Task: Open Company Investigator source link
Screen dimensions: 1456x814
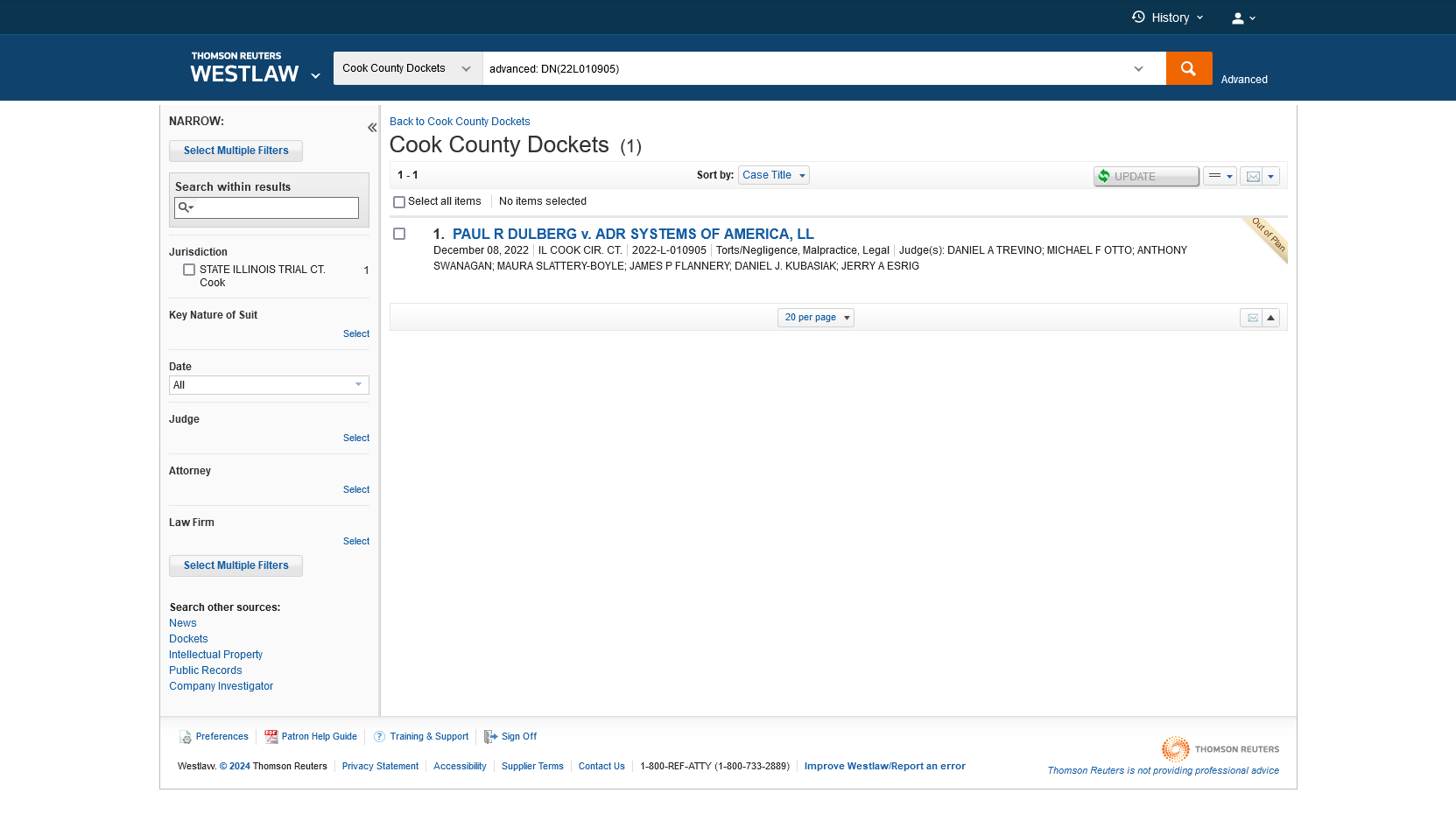Action: (222, 686)
